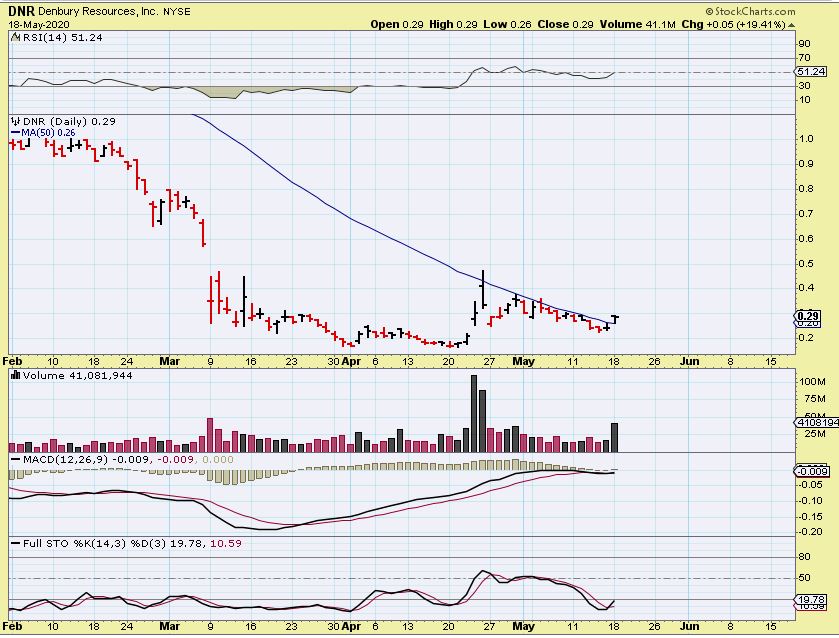Click the NYSE exchange label

[177, 11]
